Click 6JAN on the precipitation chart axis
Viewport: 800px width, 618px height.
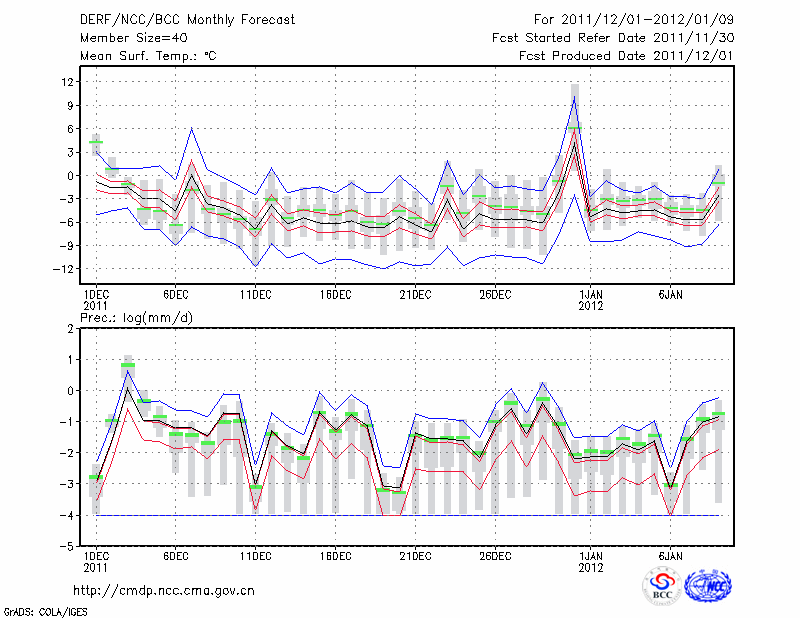coord(671,555)
